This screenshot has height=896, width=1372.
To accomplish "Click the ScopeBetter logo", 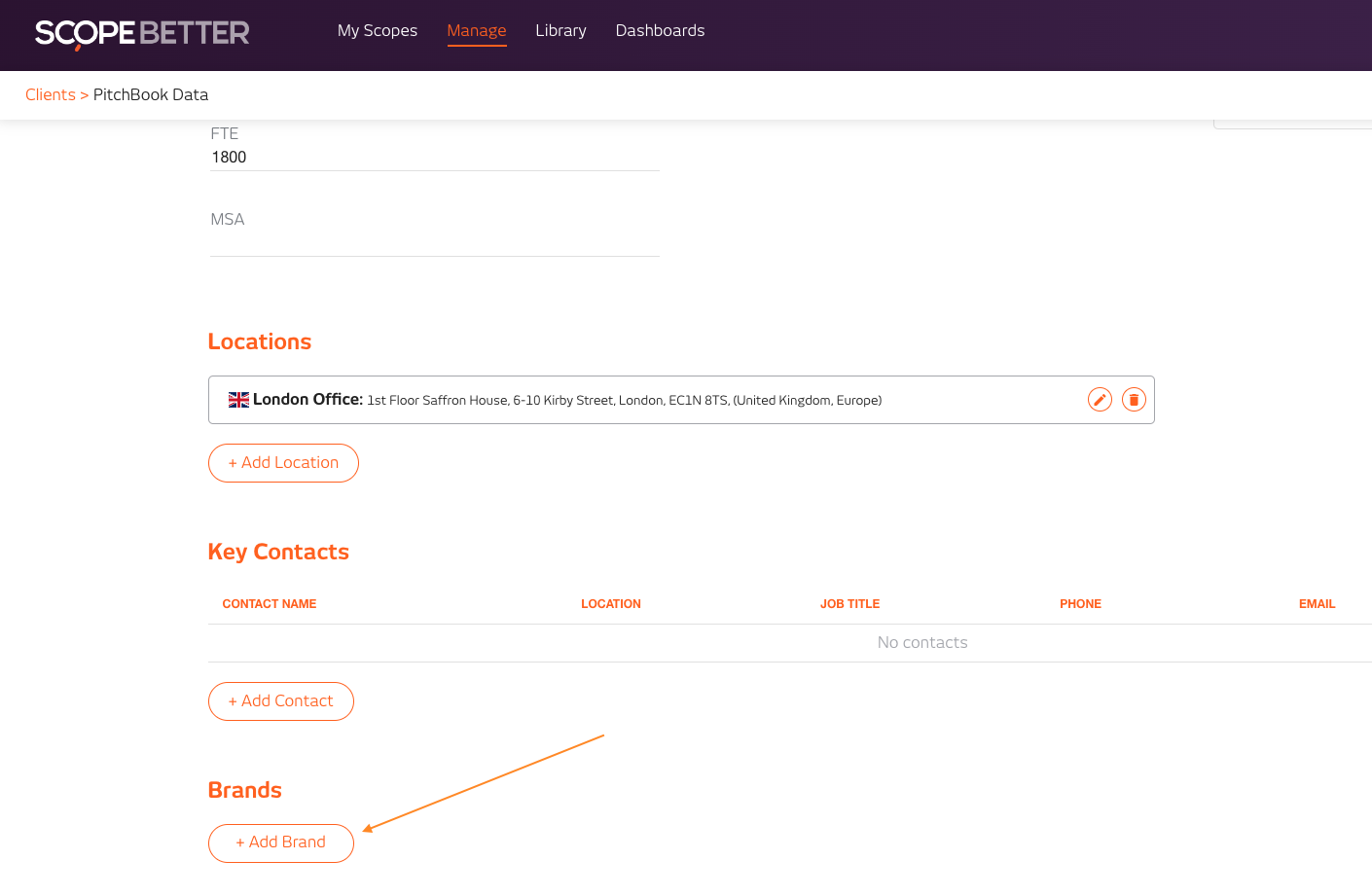I will tap(142, 33).
